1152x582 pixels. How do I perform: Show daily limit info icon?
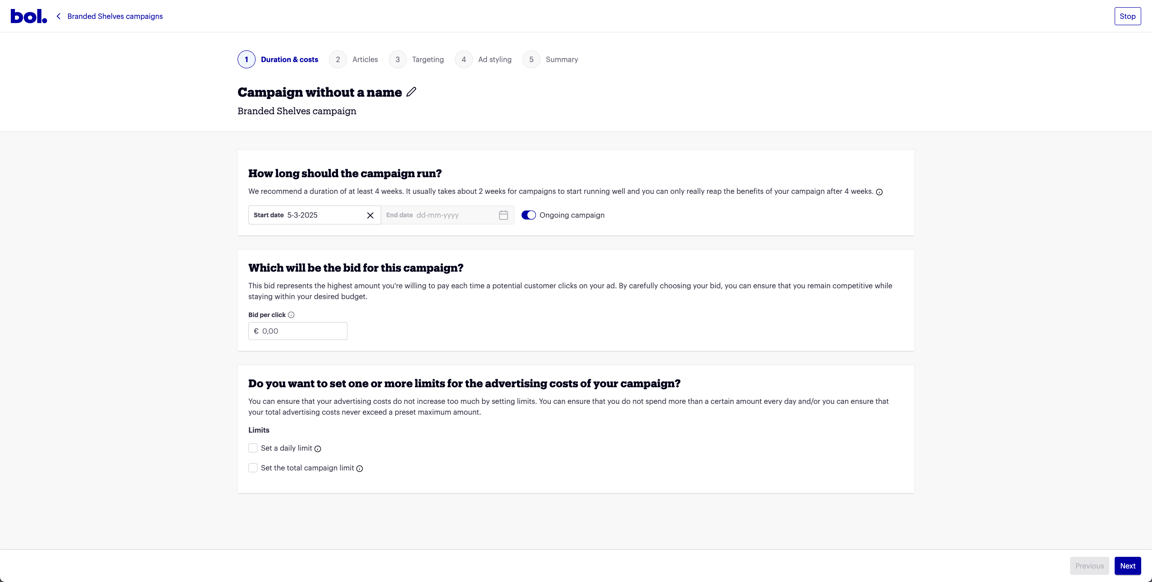(318, 449)
